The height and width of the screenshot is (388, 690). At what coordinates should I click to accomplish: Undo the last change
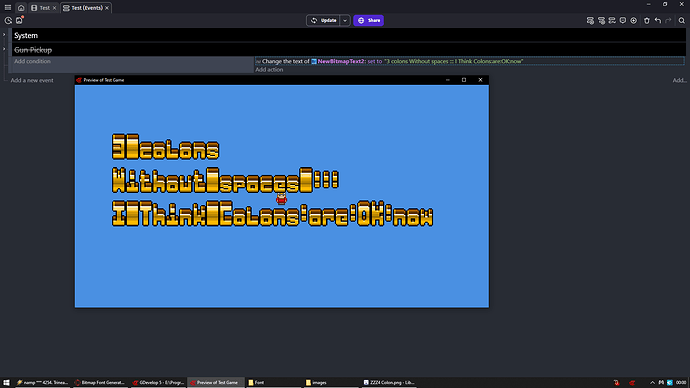pyautogui.click(x=657, y=21)
